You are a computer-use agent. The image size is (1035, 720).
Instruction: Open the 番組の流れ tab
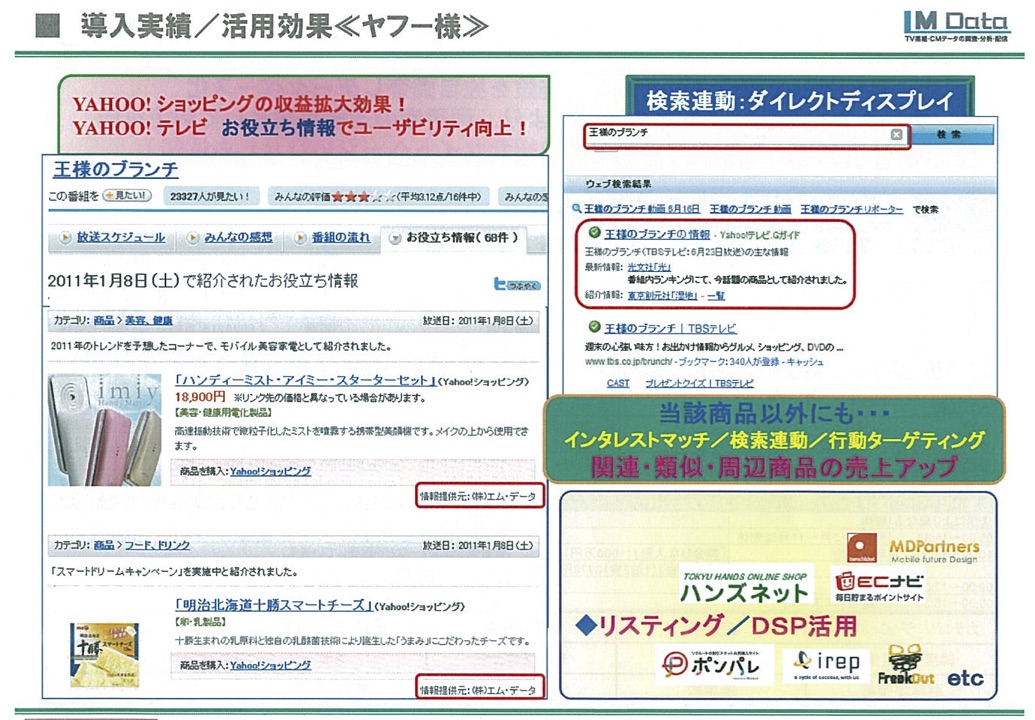[x=341, y=238]
